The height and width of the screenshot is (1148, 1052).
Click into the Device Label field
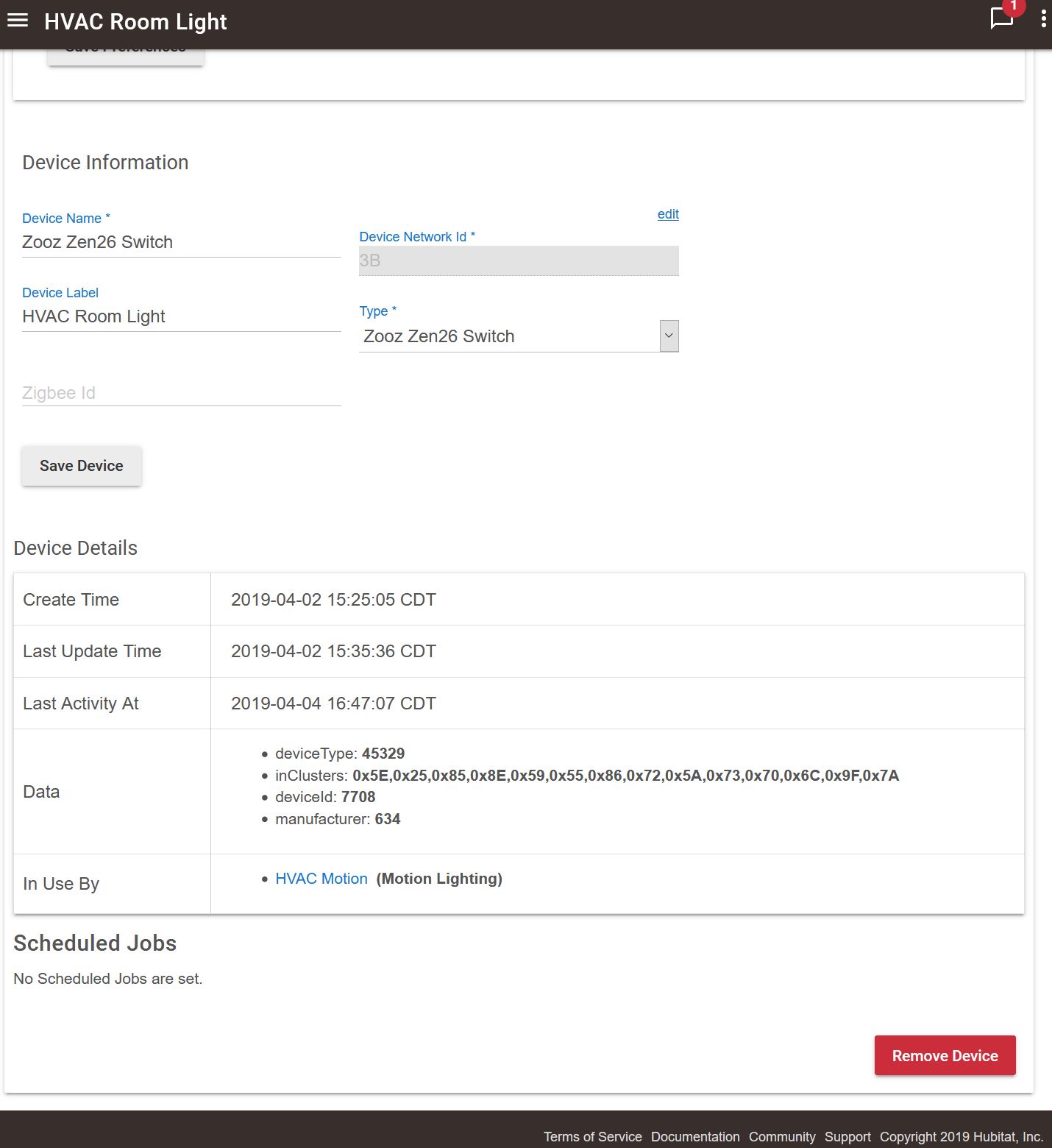click(181, 317)
